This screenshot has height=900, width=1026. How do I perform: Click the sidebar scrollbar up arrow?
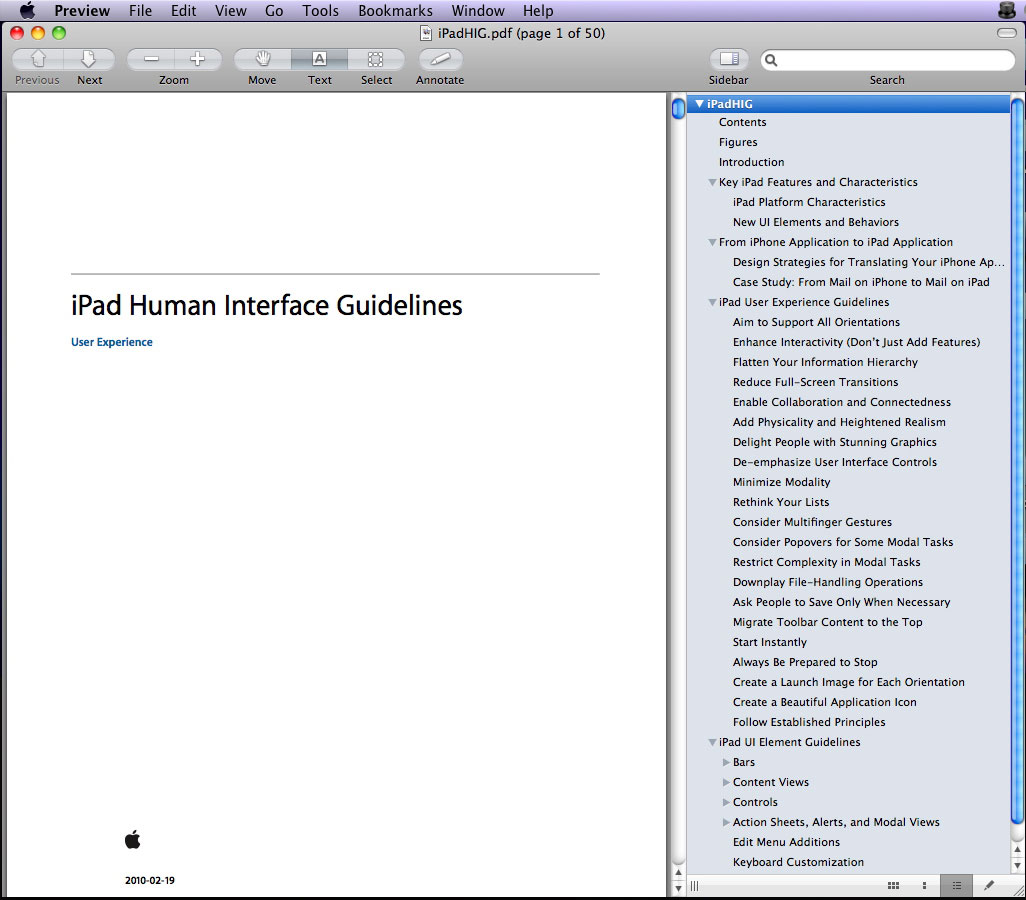point(1017,850)
